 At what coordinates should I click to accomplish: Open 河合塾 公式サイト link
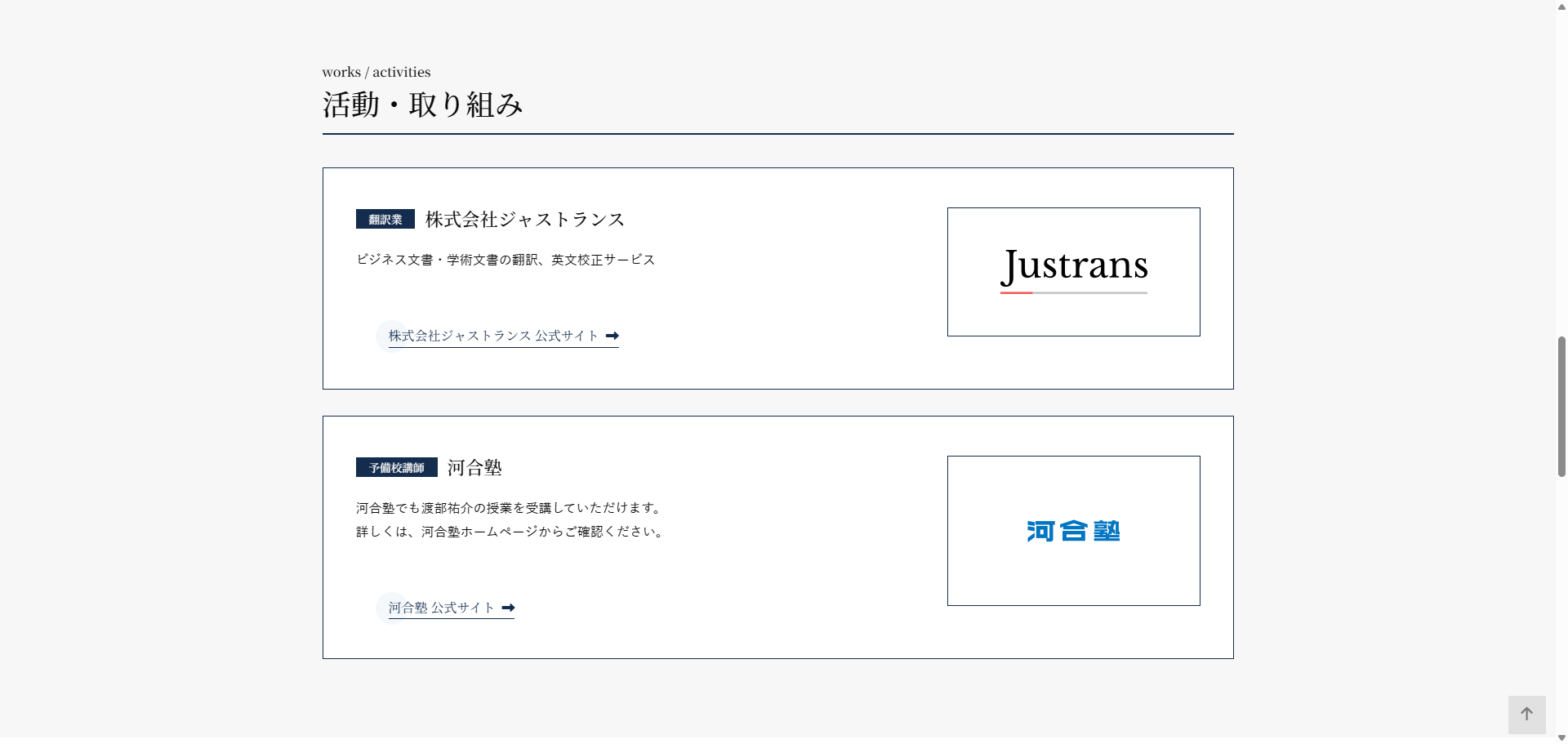pyautogui.click(x=451, y=608)
